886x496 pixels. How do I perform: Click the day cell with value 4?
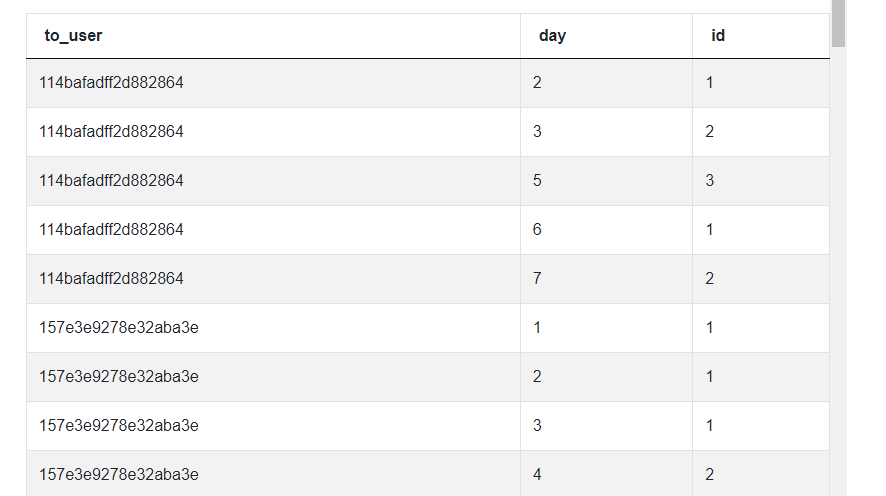coord(537,475)
